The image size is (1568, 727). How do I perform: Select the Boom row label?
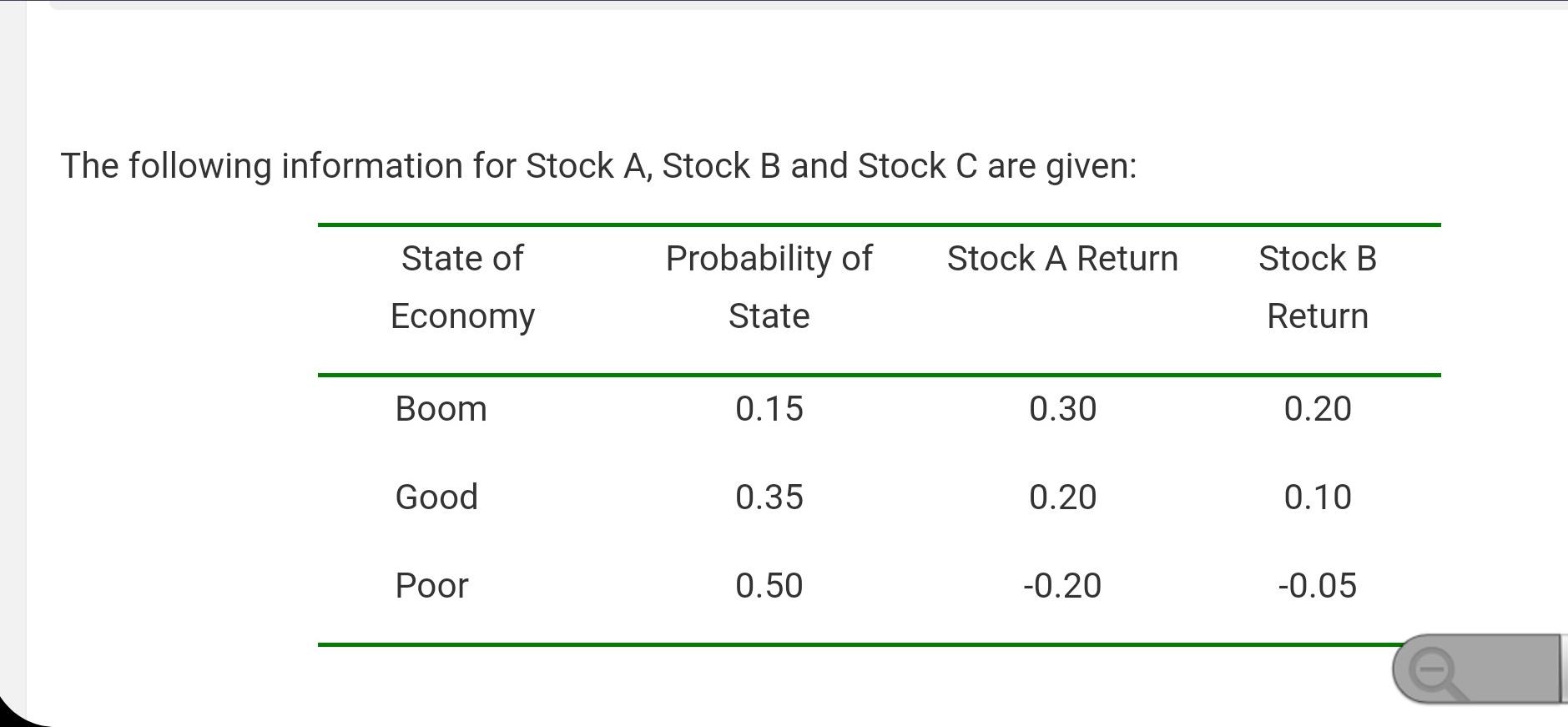pos(441,409)
